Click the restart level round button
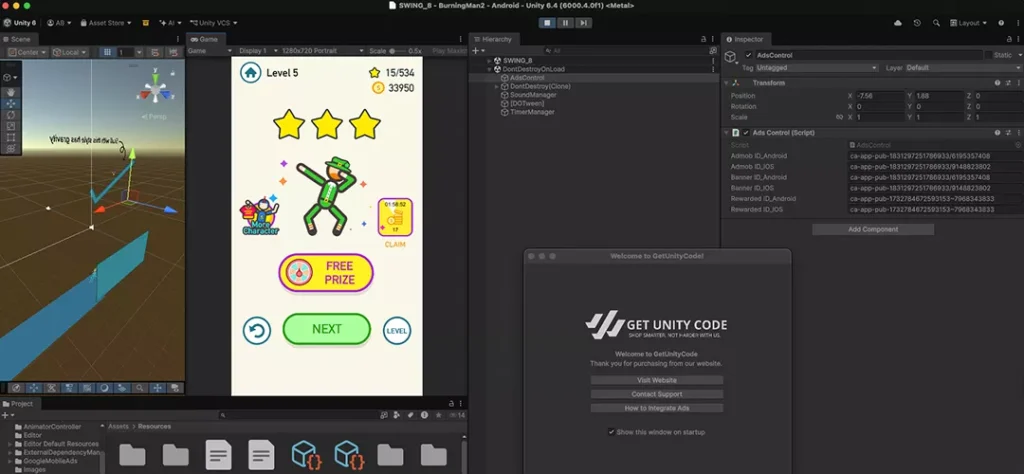 [257, 331]
